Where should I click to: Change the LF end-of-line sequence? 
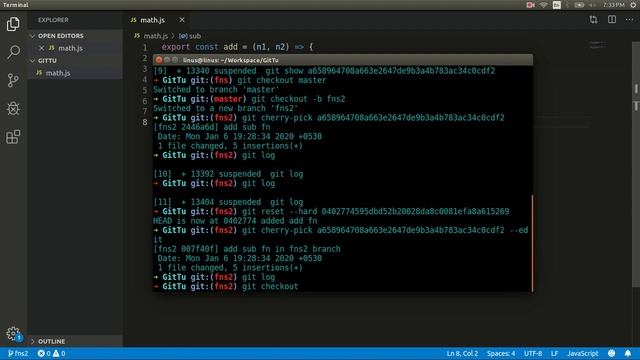(x=554, y=353)
